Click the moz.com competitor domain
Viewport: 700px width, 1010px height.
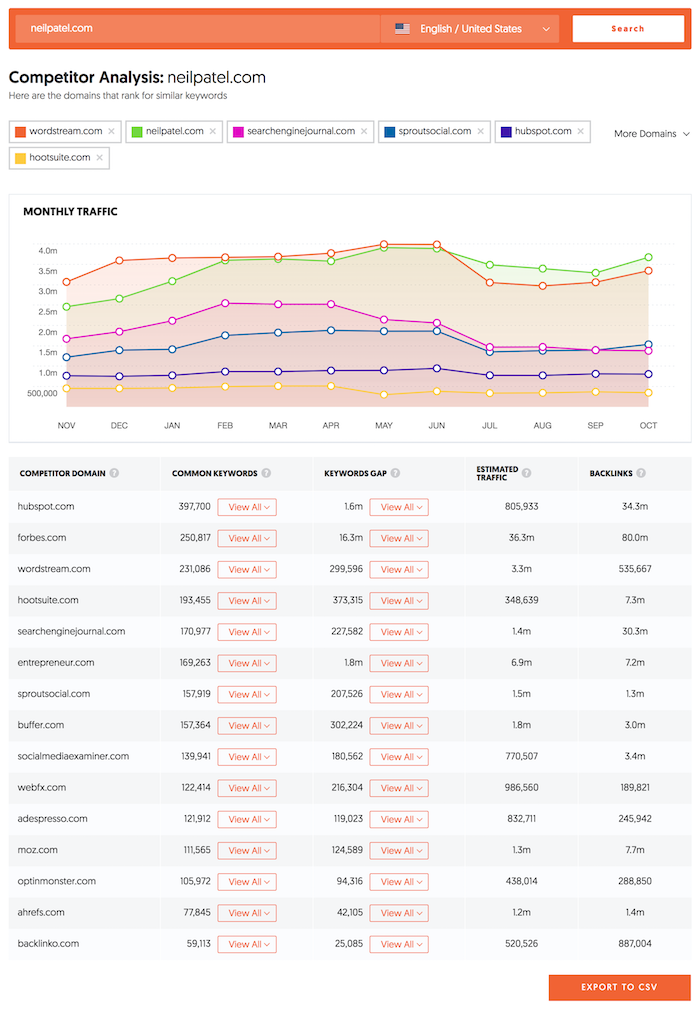click(x=37, y=850)
